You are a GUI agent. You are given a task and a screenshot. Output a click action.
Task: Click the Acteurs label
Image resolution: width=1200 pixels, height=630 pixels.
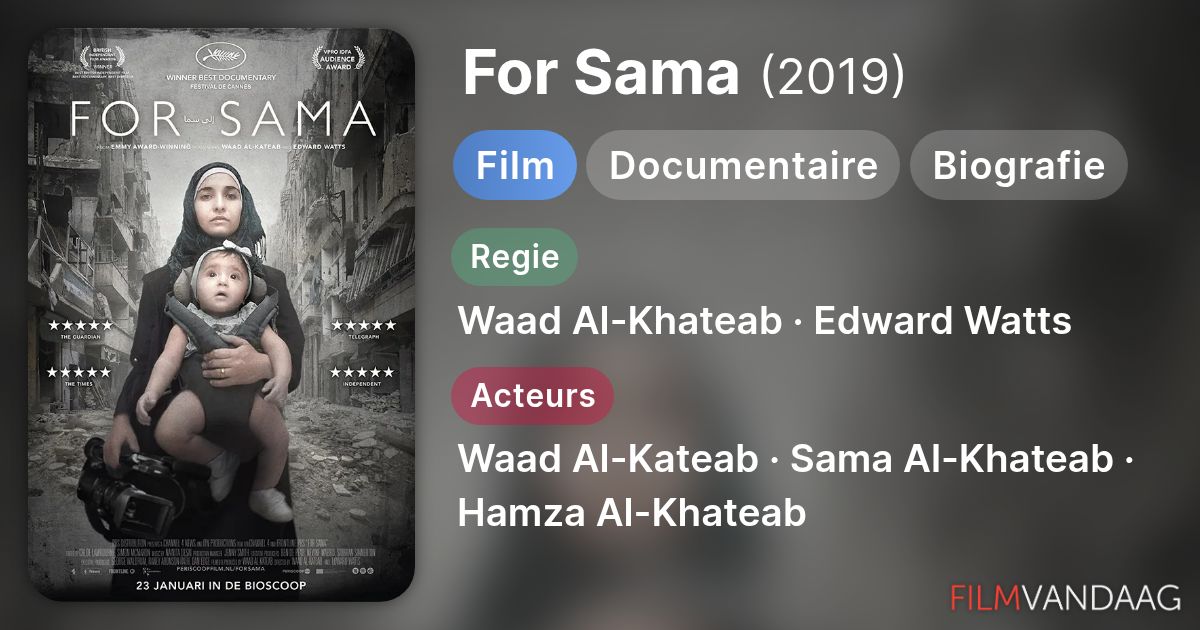pos(533,395)
